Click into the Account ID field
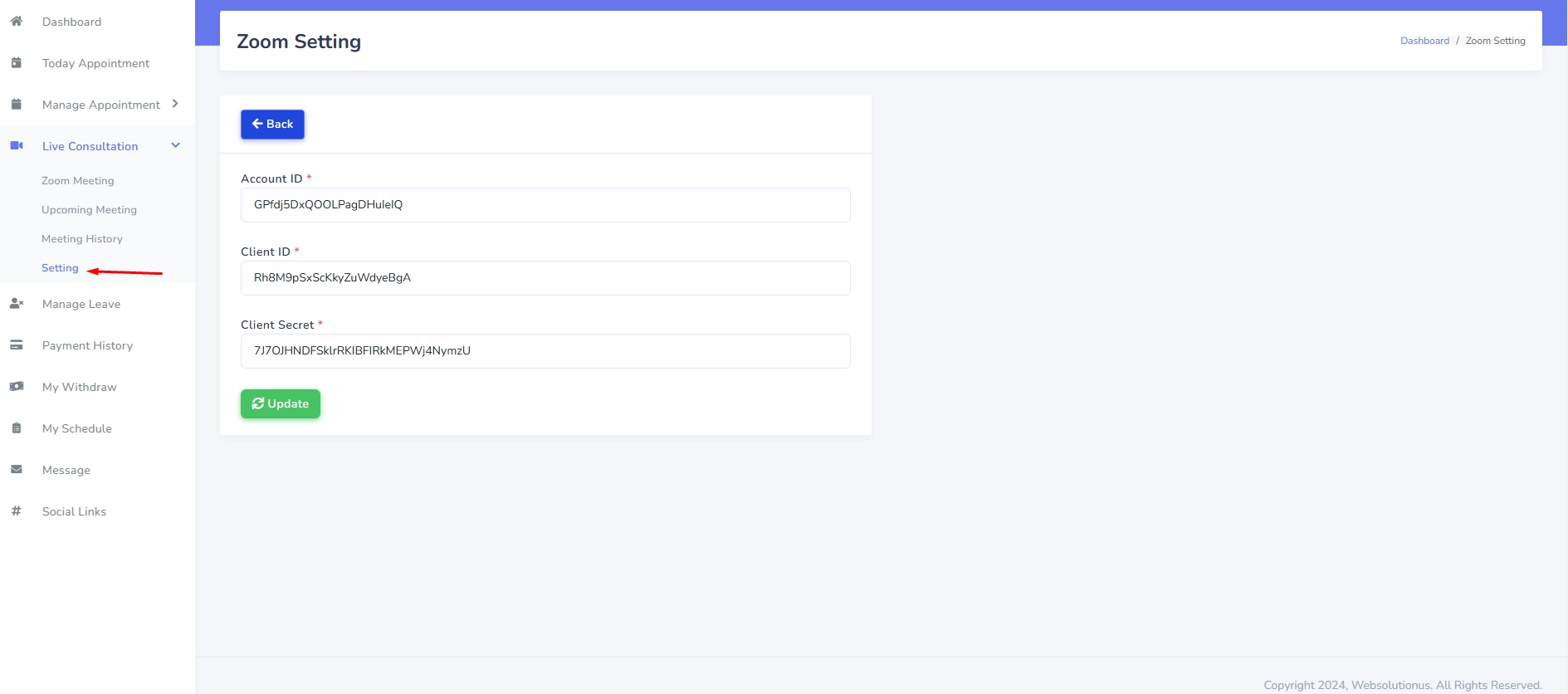Screen dimensions: 1568x694 (545, 205)
